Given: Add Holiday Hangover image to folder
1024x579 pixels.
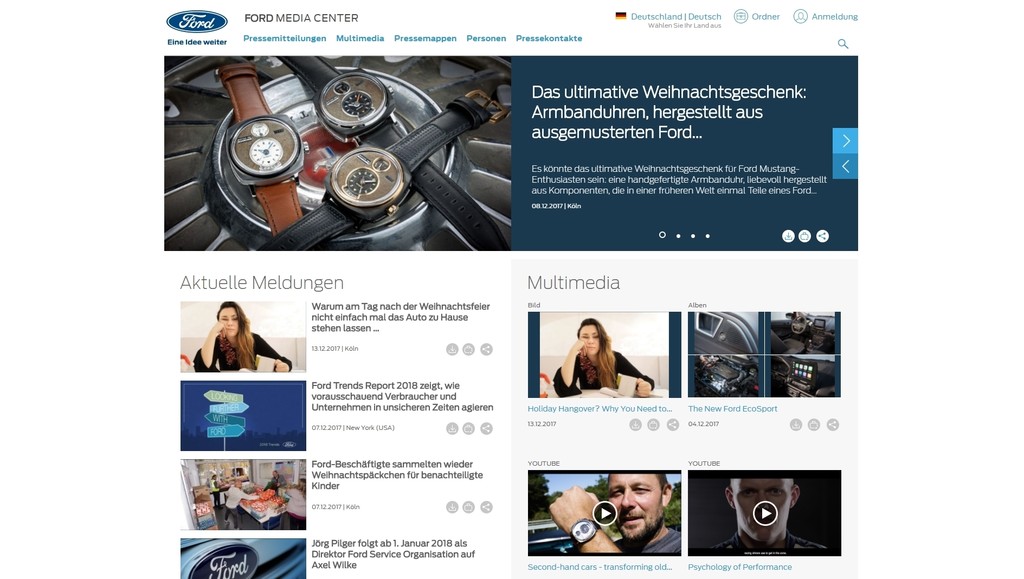Looking at the screenshot, I should click(653, 425).
